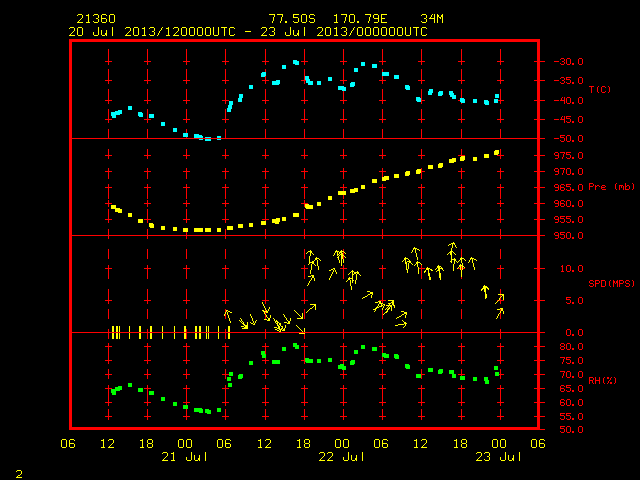Click the T(C) temperature axis label

click(x=600, y=89)
